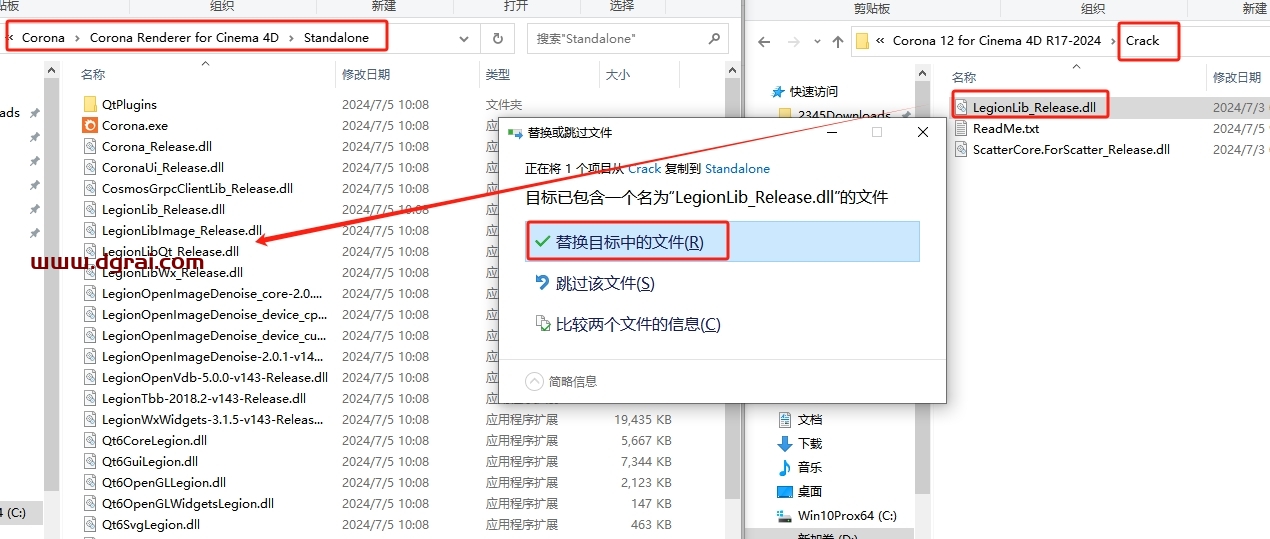This screenshot has height=539, width=1270.
Task: Click Standalone breadcrumb segment in left window
Action: click(336, 38)
